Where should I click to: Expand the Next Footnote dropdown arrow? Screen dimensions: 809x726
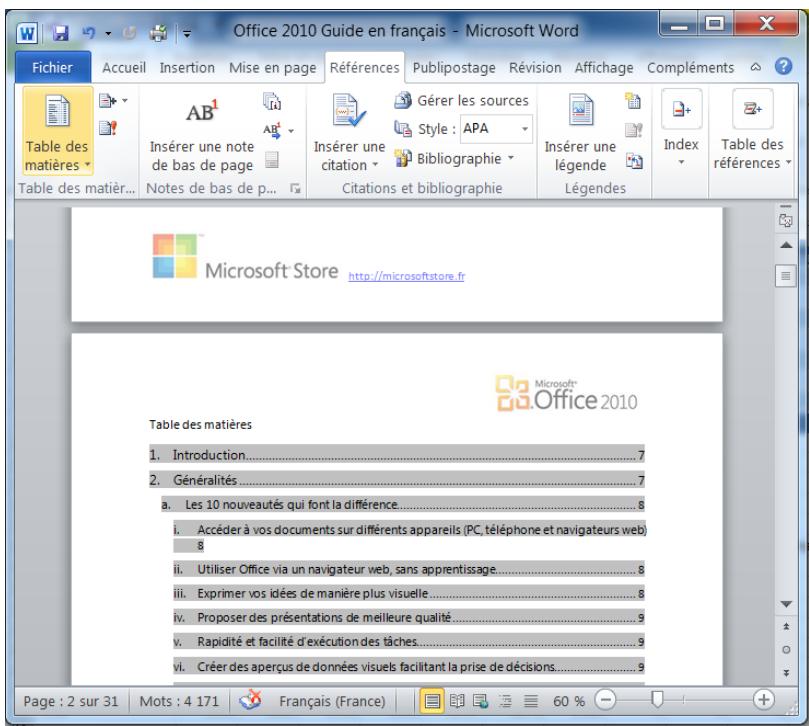[291, 131]
